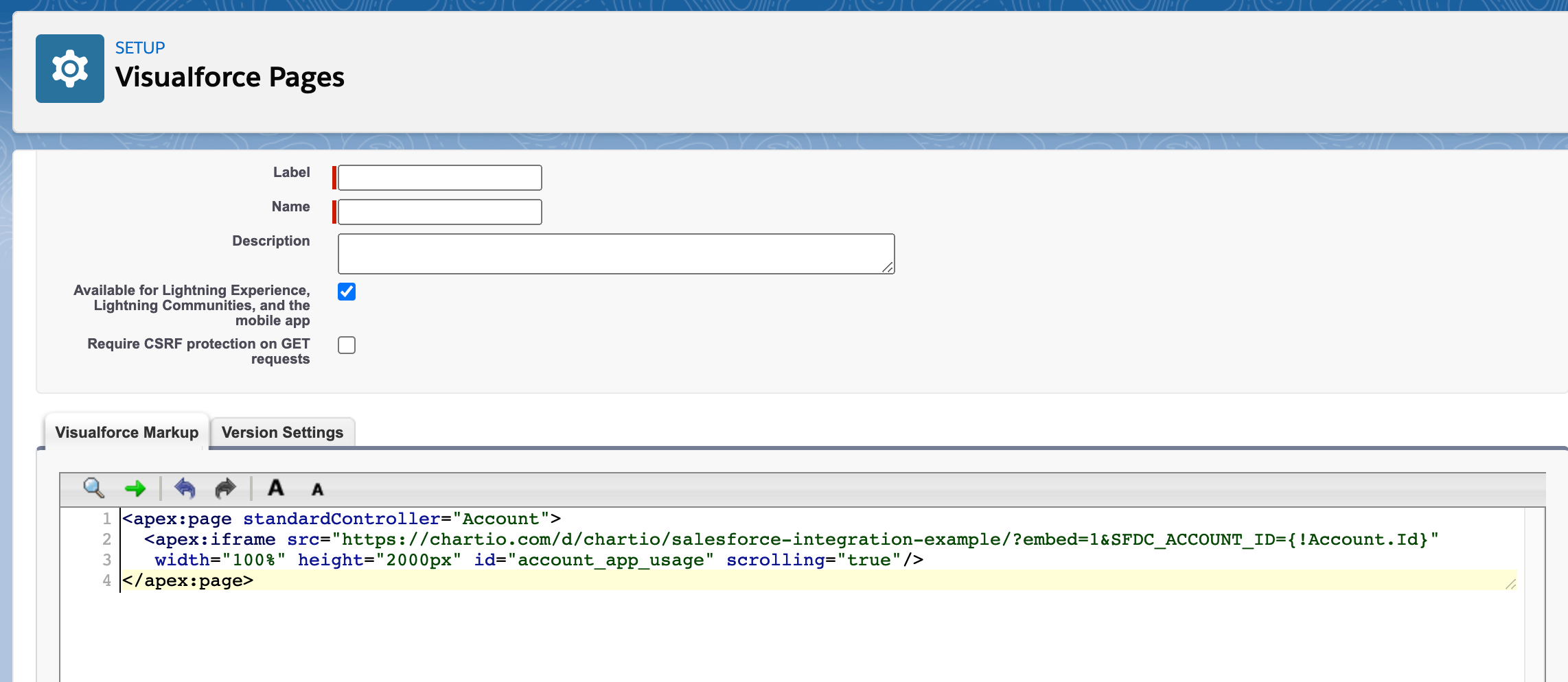Decrease editor font size with small A
The height and width of the screenshot is (682, 1568).
(x=317, y=490)
